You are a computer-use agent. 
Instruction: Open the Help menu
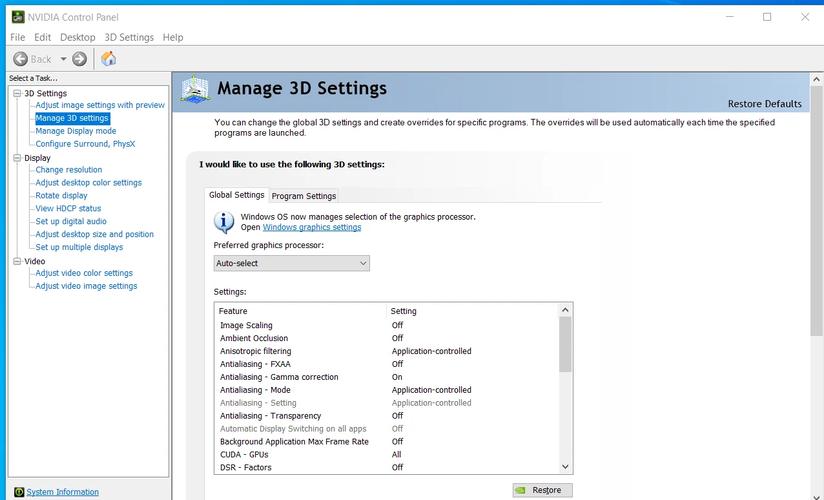pos(173,37)
